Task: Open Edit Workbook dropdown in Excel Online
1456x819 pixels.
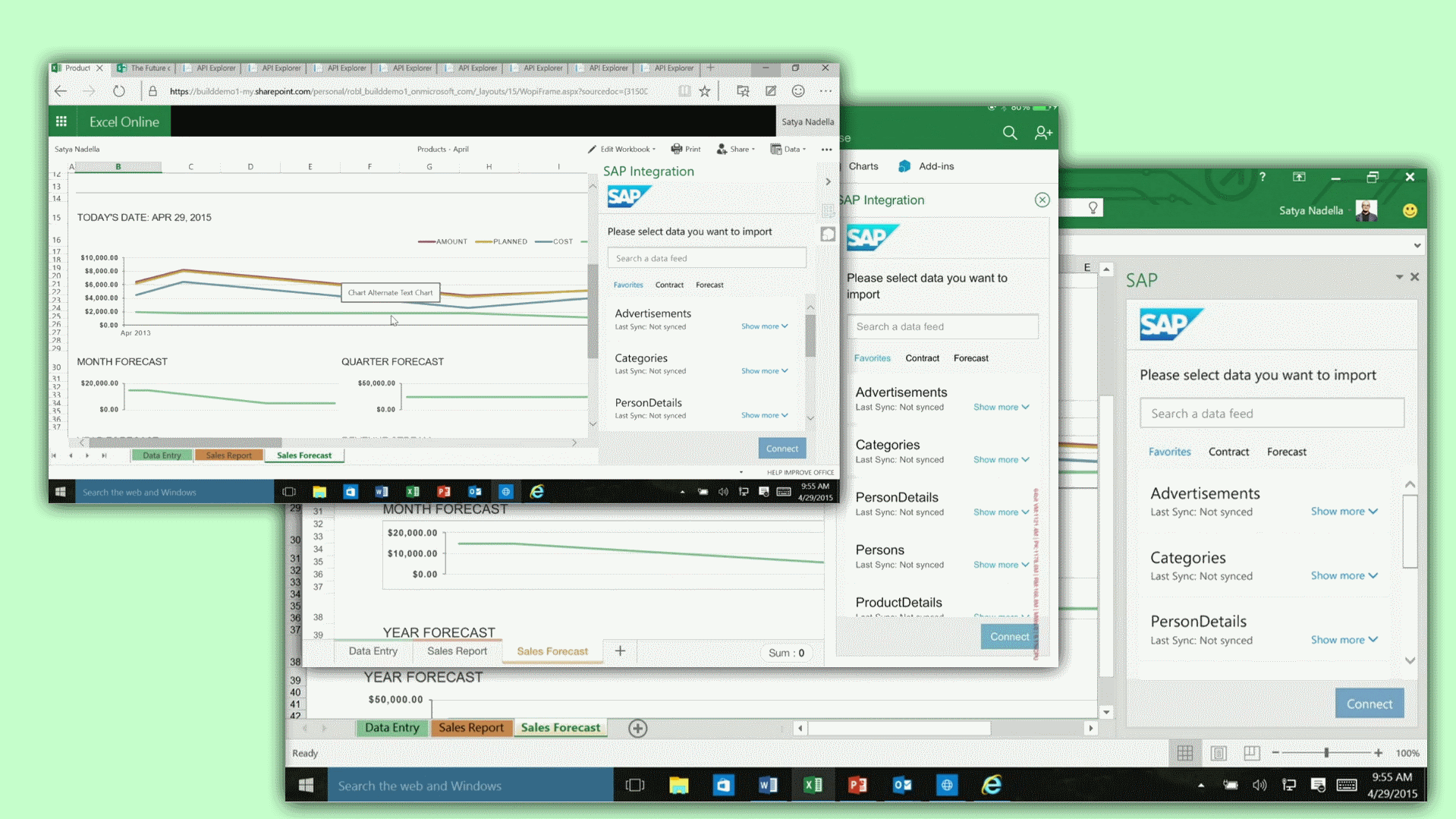Action: click(621, 149)
